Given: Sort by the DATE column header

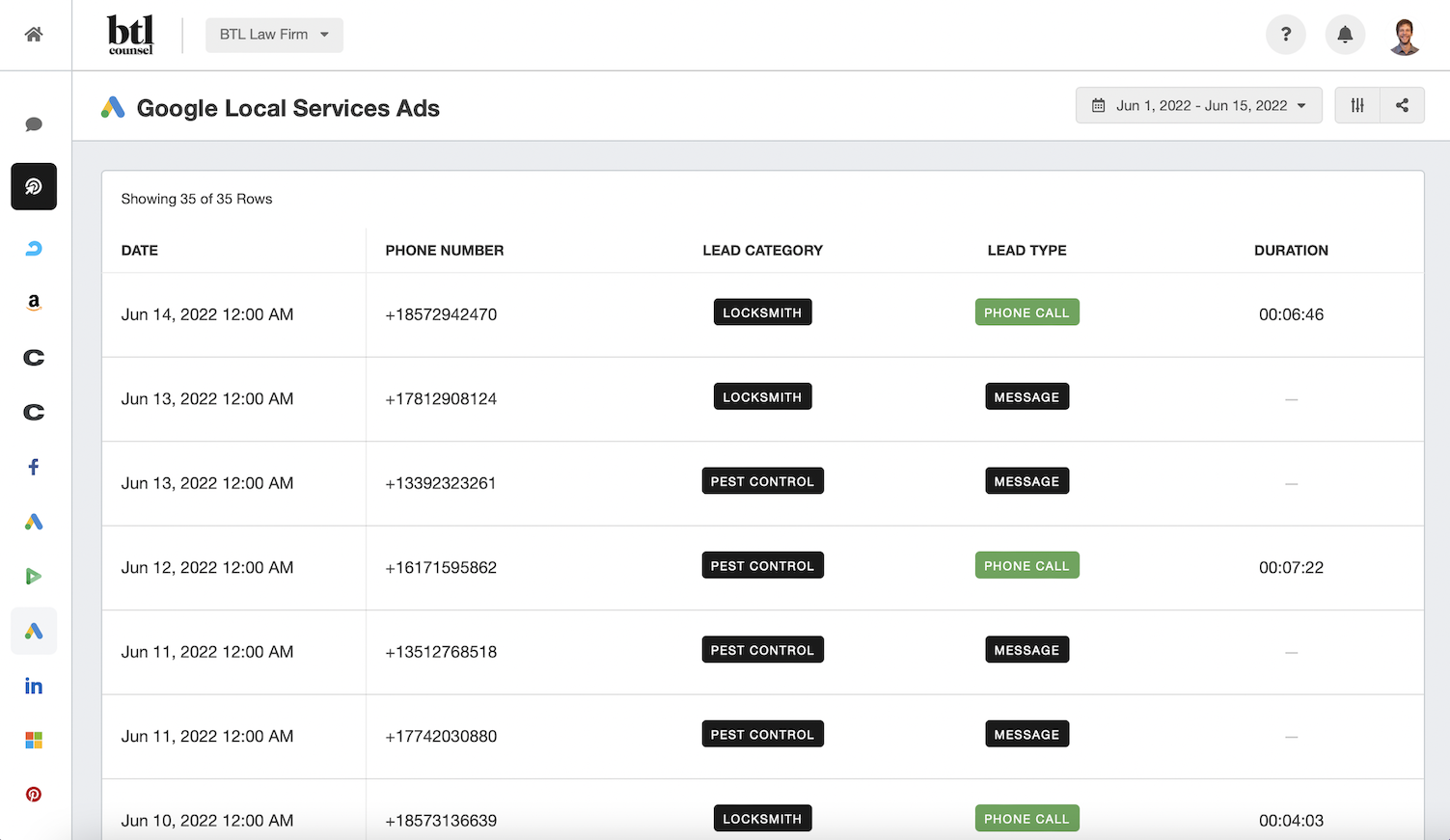Looking at the screenshot, I should tap(140, 251).
